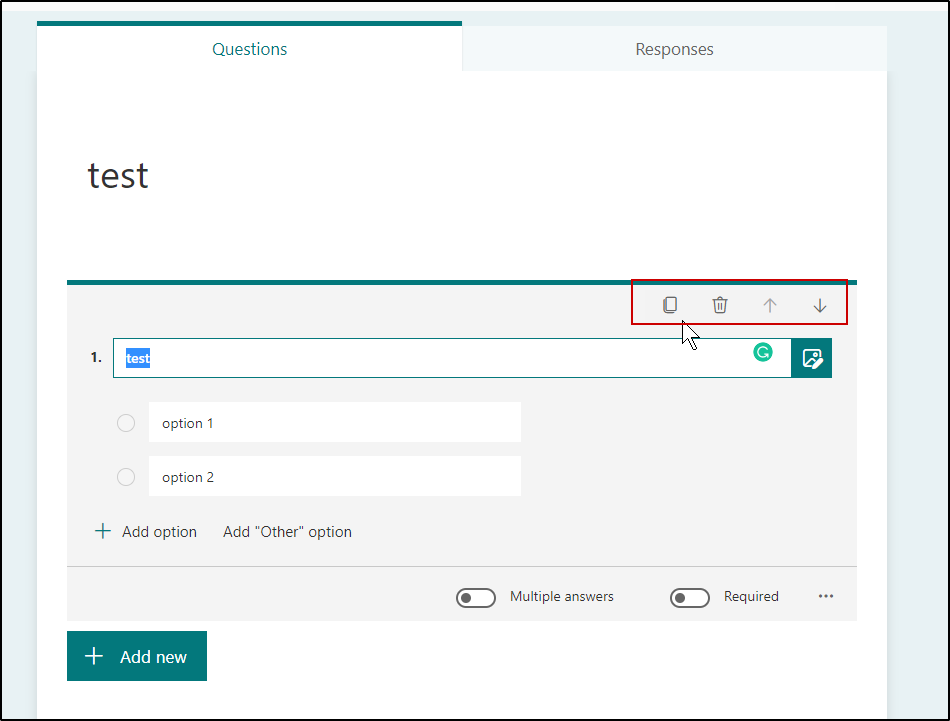Delete the question with the trash icon
The height and width of the screenshot is (721, 950).
pos(719,304)
